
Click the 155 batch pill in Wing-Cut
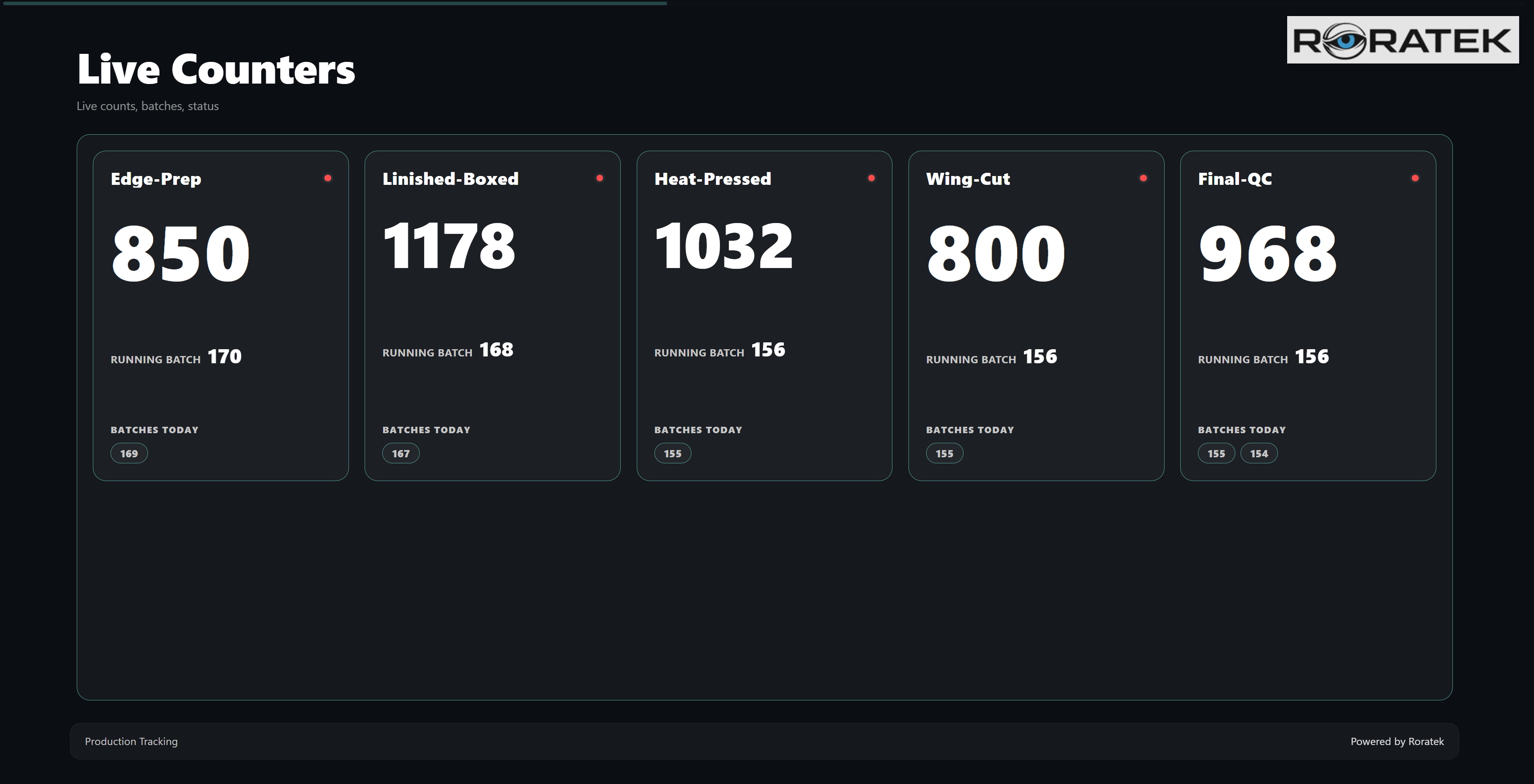[944, 454]
